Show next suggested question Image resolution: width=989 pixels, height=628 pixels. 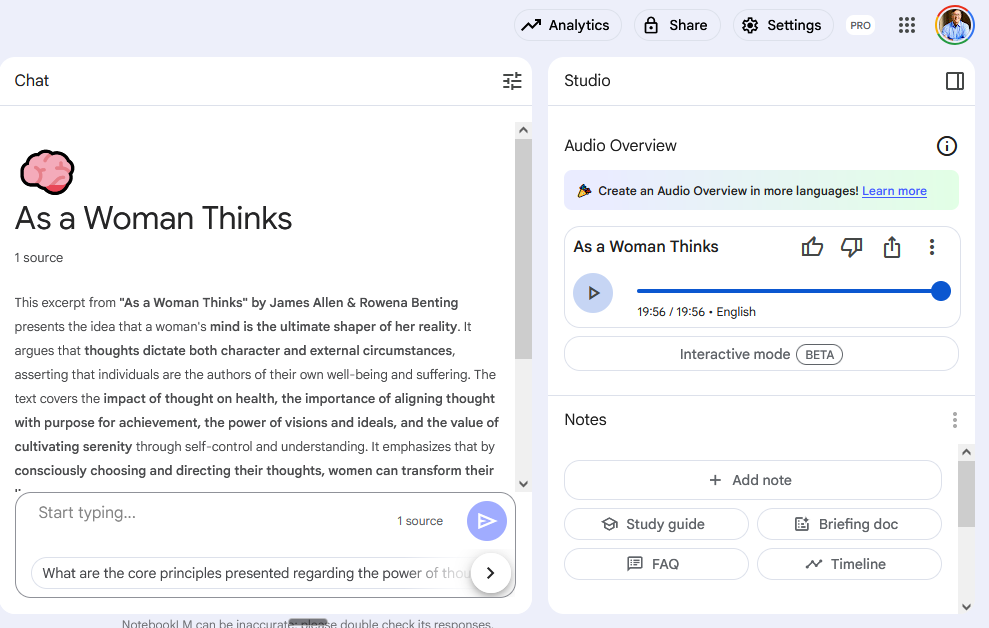(x=490, y=573)
